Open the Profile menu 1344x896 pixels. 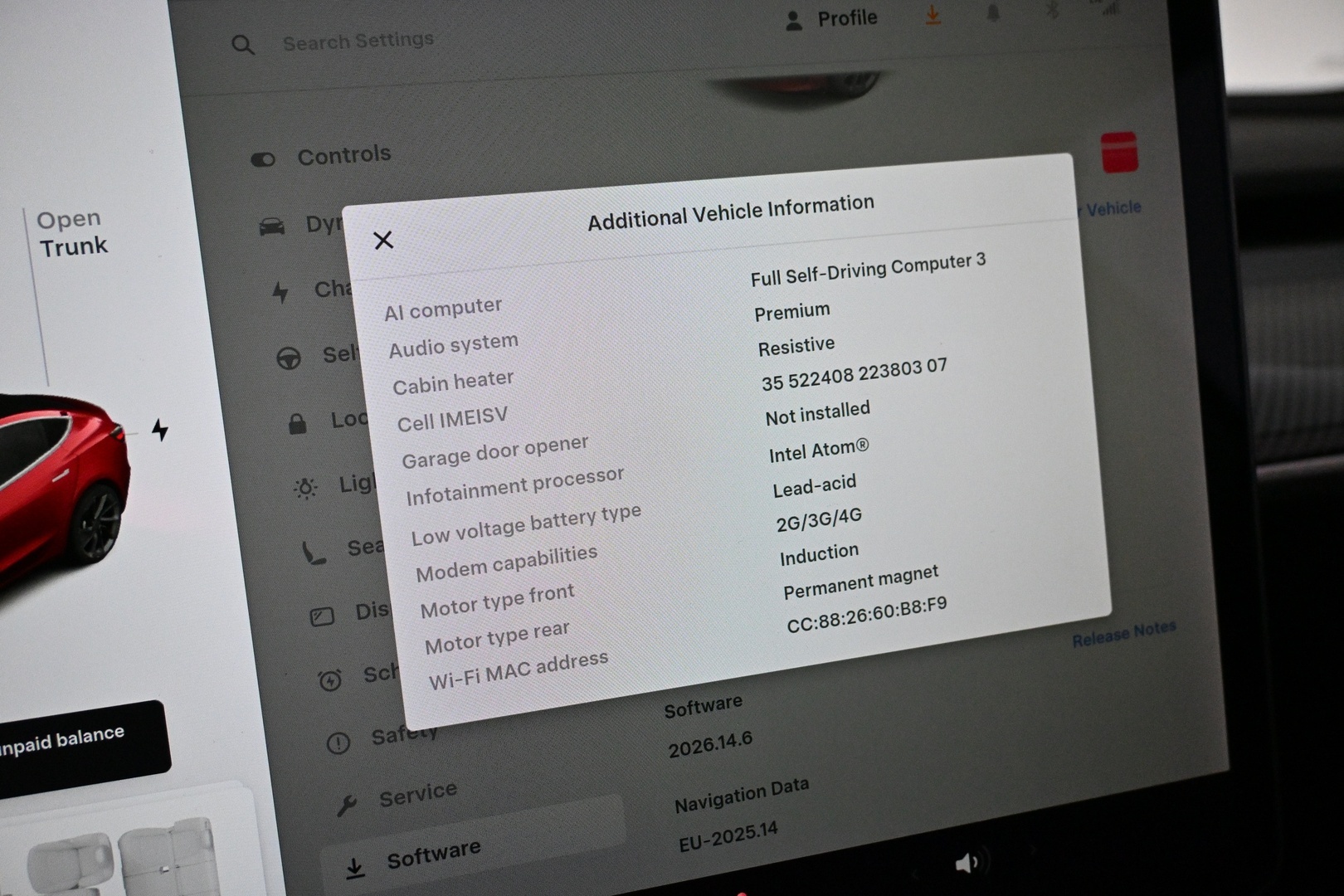point(830,19)
